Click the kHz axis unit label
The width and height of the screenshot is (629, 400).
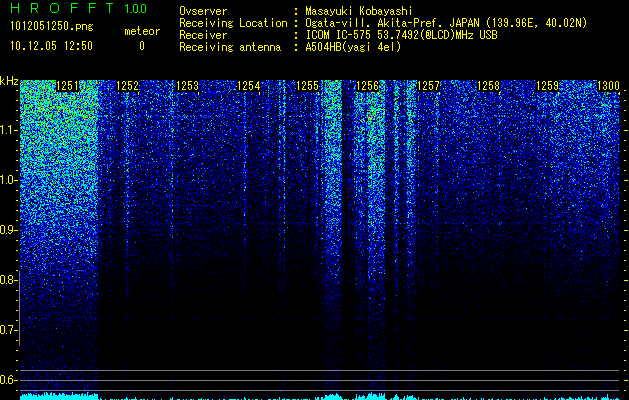click(9, 81)
